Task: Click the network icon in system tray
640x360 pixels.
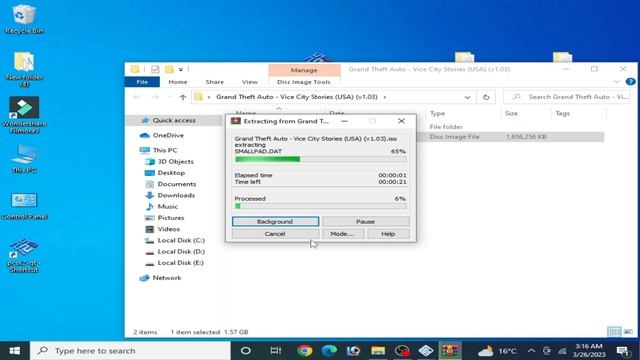Action: (562, 351)
